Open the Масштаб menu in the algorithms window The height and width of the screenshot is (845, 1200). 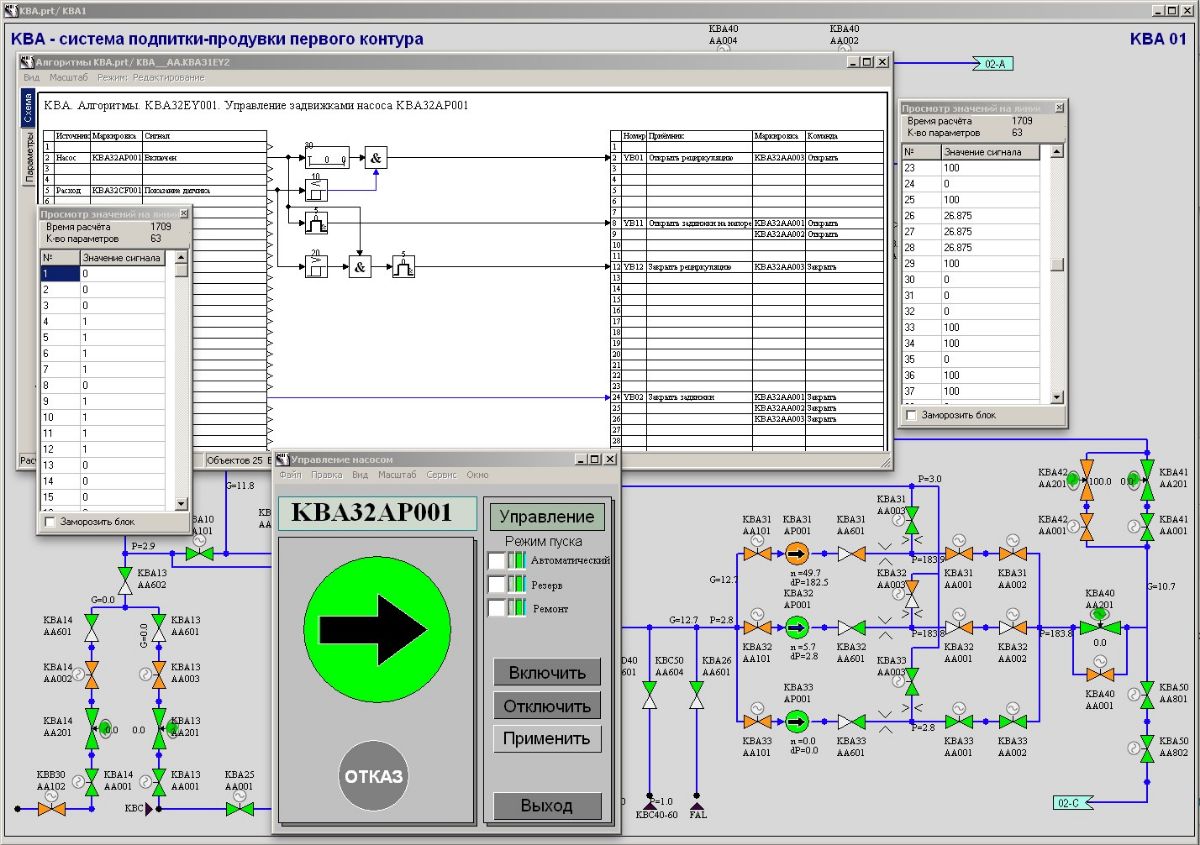coord(71,77)
